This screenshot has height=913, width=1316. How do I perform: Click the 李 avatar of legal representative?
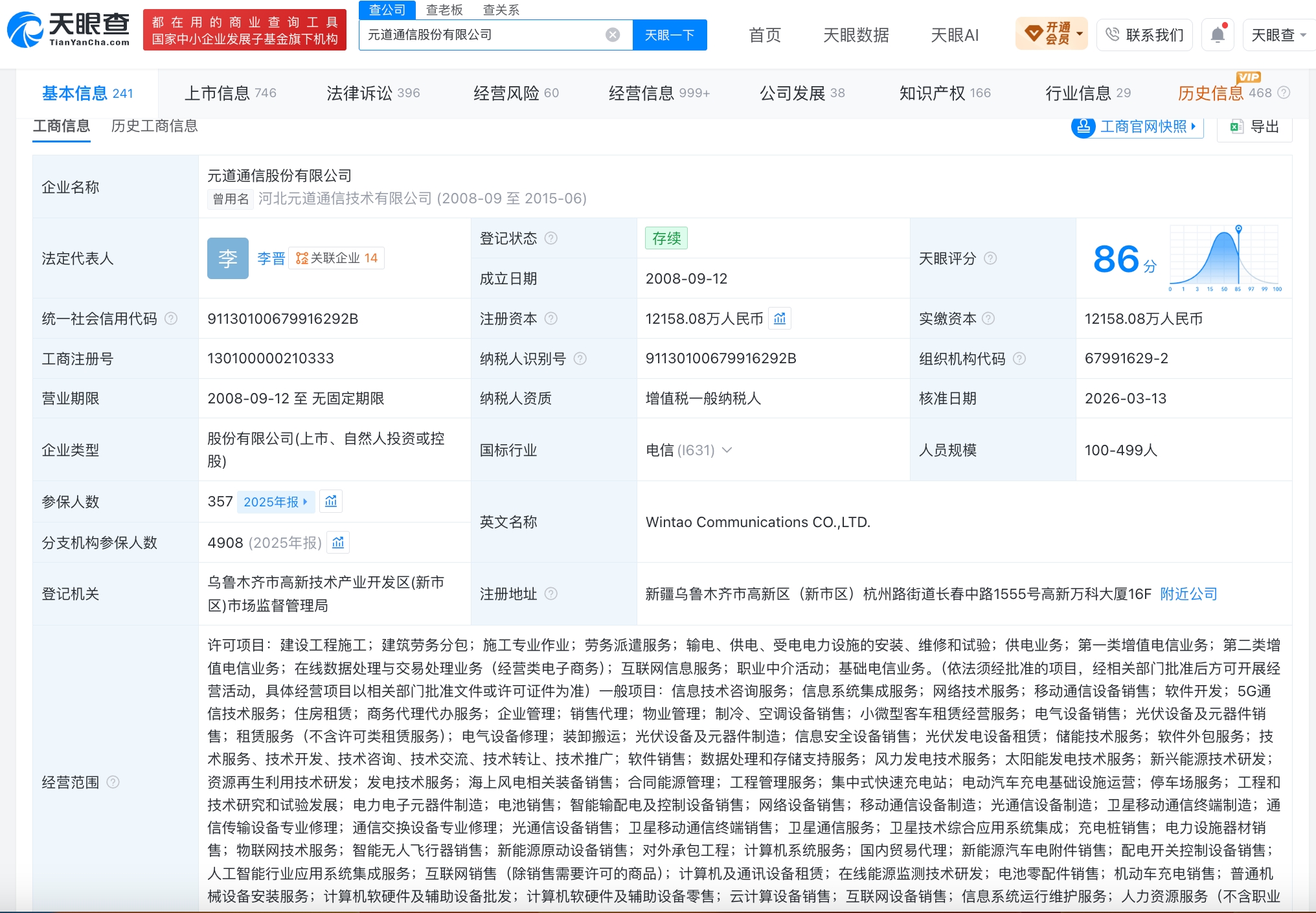228,258
